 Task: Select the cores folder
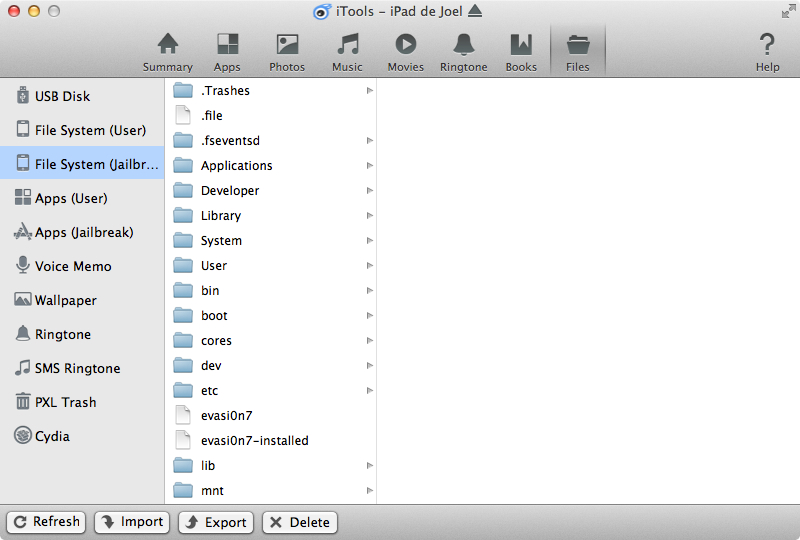pos(271,340)
